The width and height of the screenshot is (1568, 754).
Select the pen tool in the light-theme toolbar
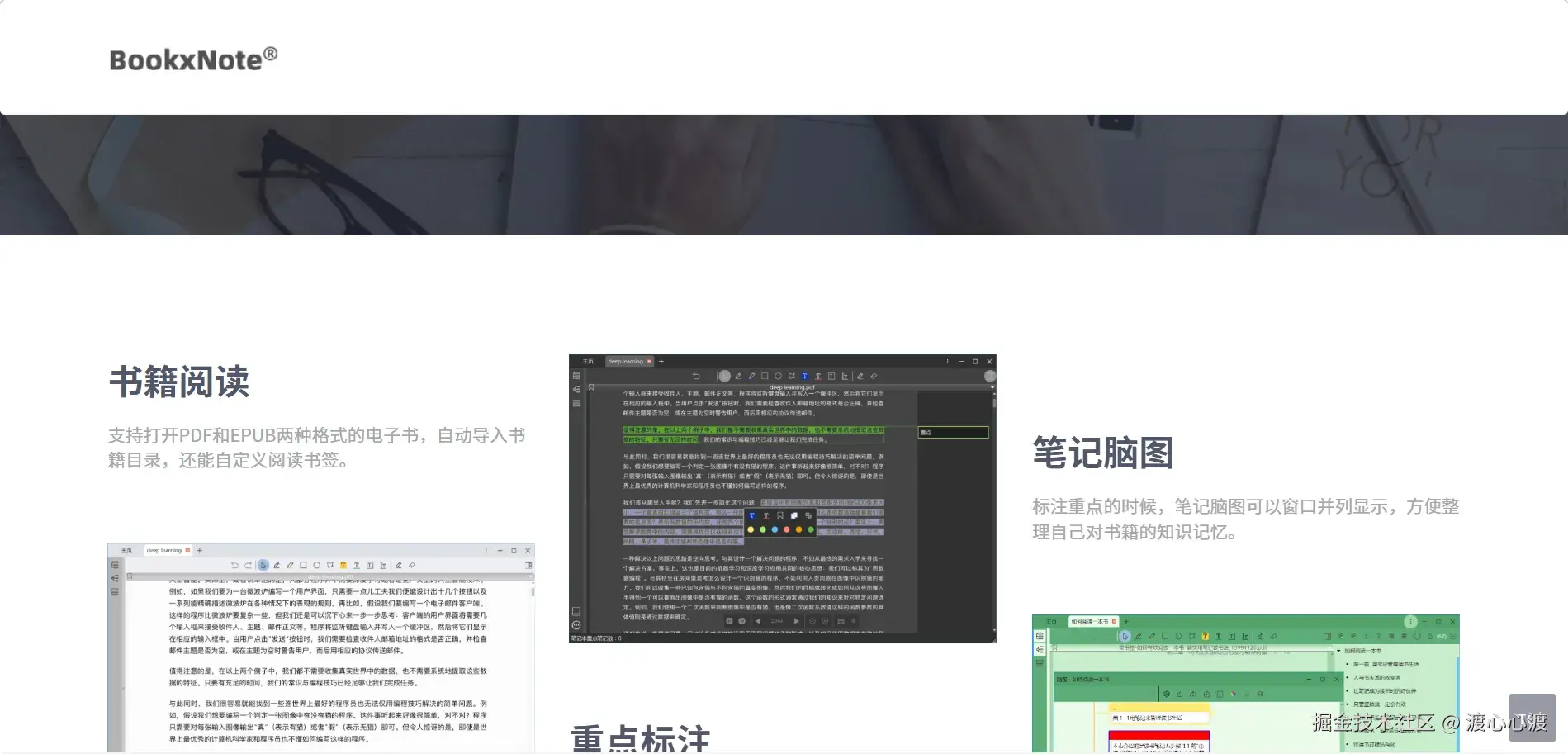[x=277, y=566]
